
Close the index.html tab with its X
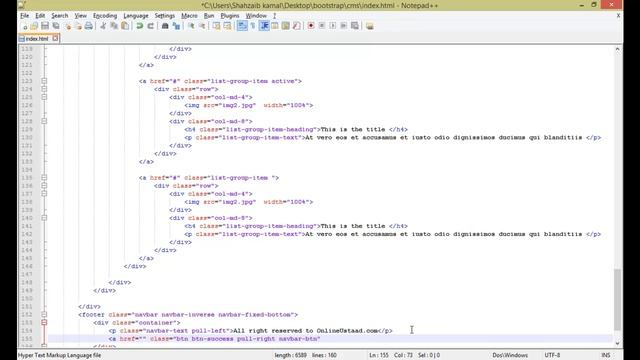click(x=55, y=38)
